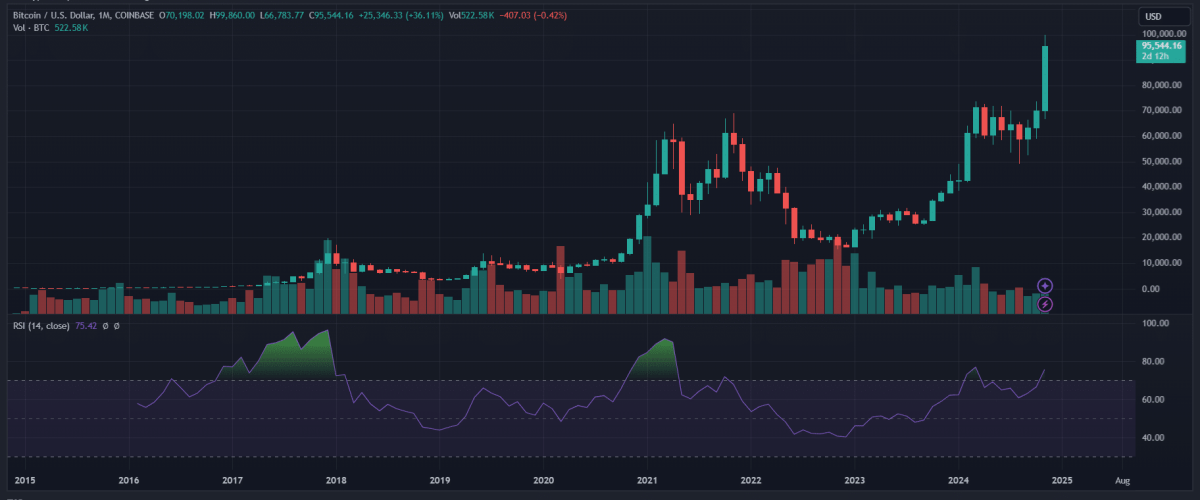The width and height of the screenshot is (1200, 500).
Task: Click the purple lightning bolt icon
Action: click(1045, 304)
